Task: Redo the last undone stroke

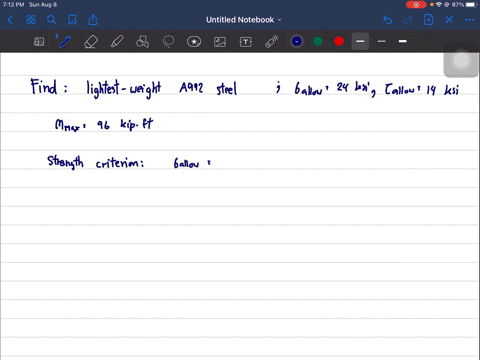Action: click(x=408, y=20)
